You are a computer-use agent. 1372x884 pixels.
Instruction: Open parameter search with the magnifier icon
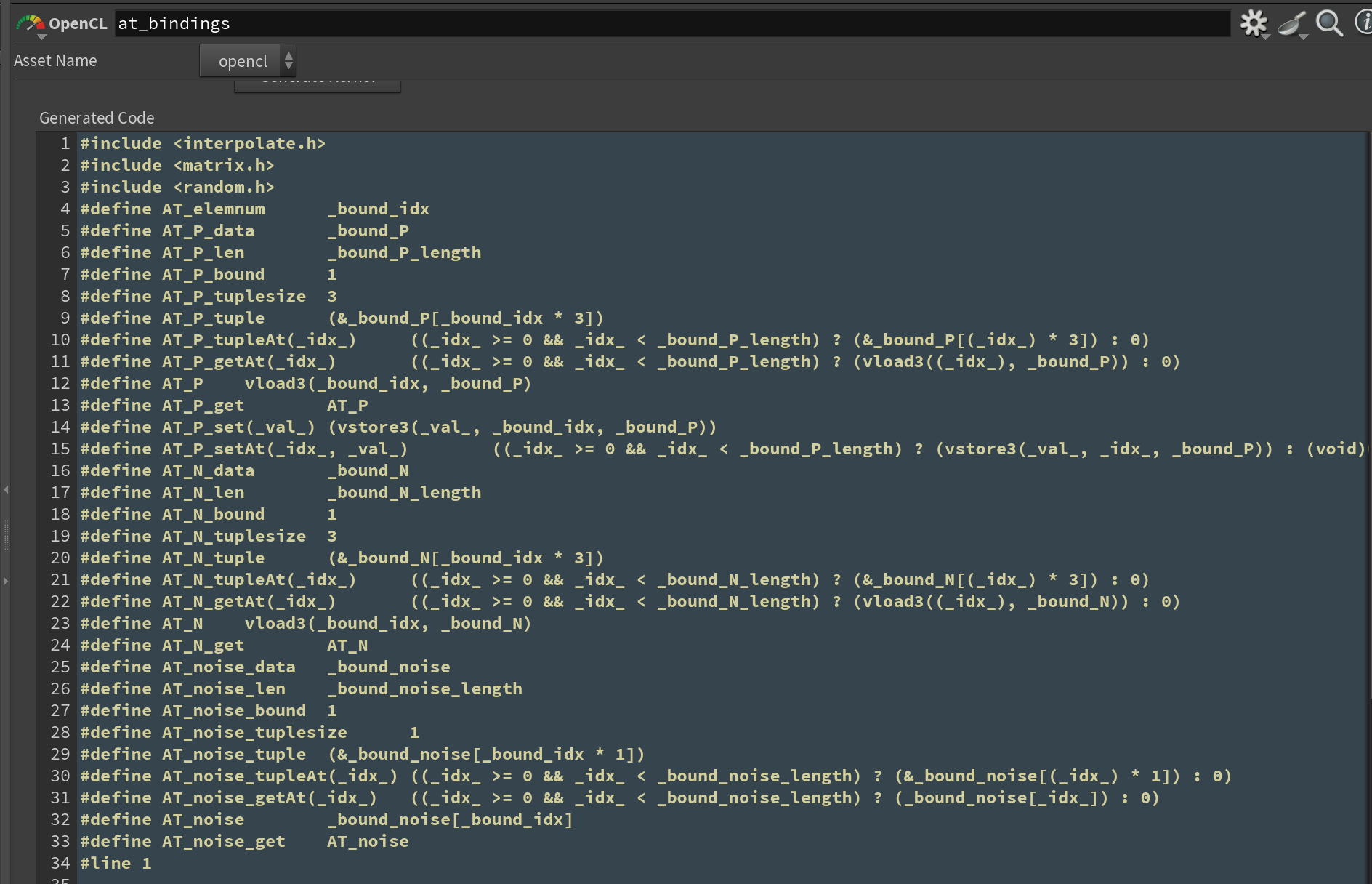click(x=1329, y=23)
